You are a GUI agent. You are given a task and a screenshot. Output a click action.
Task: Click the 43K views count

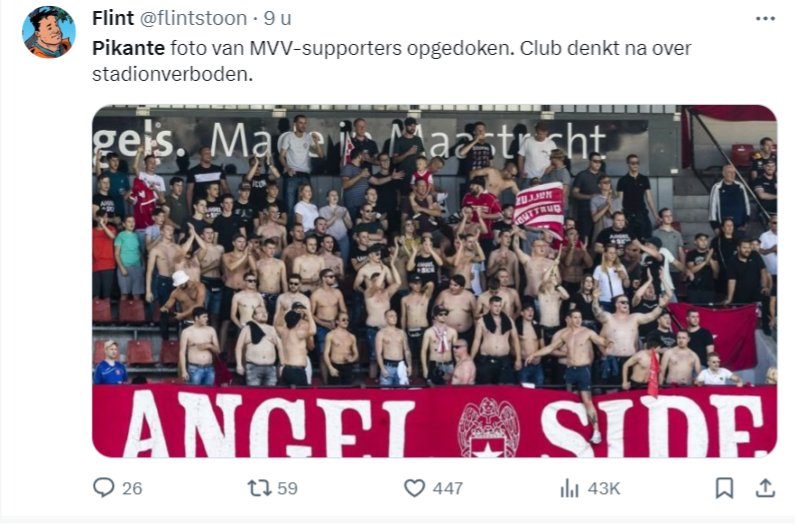[x=604, y=488]
